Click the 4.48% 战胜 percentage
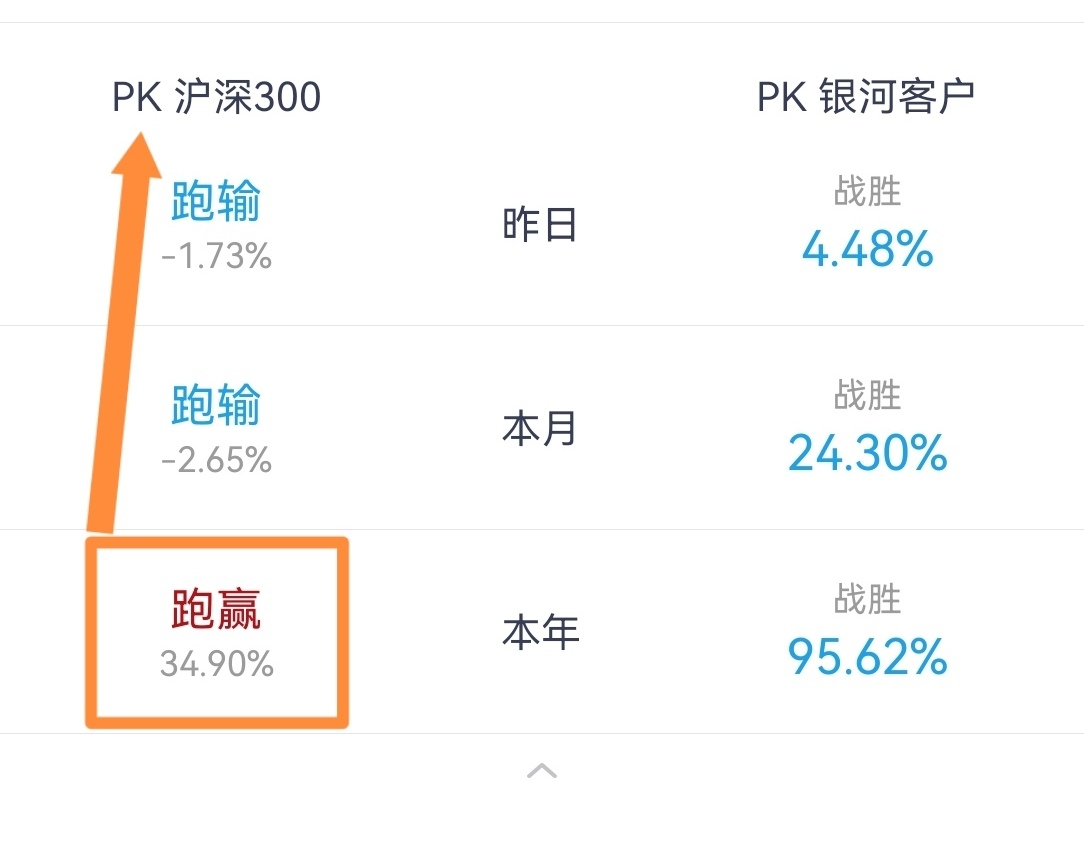This screenshot has width=1084, height=851. coord(867,249)
